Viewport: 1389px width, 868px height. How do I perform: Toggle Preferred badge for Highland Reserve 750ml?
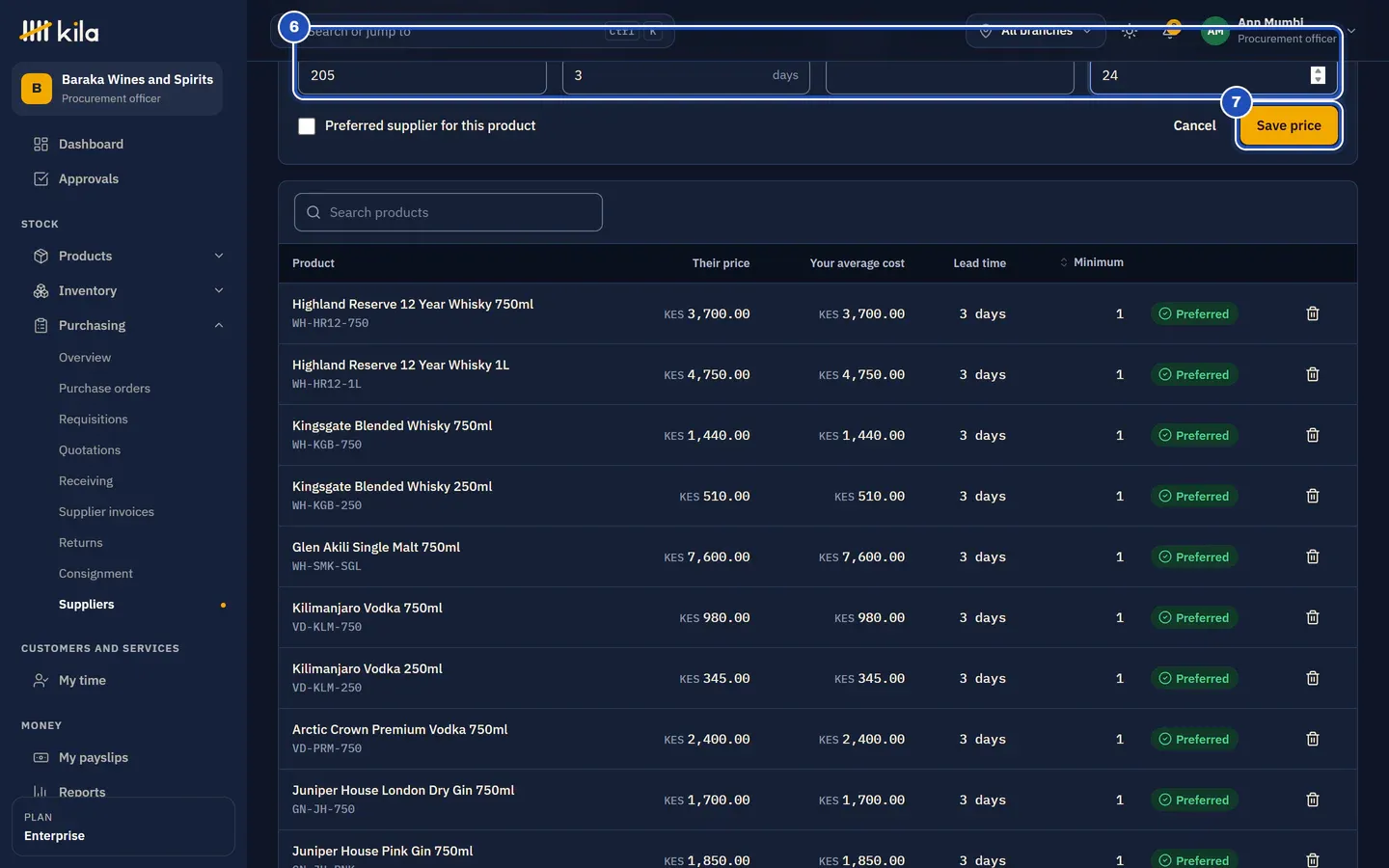click(1194, 313)
